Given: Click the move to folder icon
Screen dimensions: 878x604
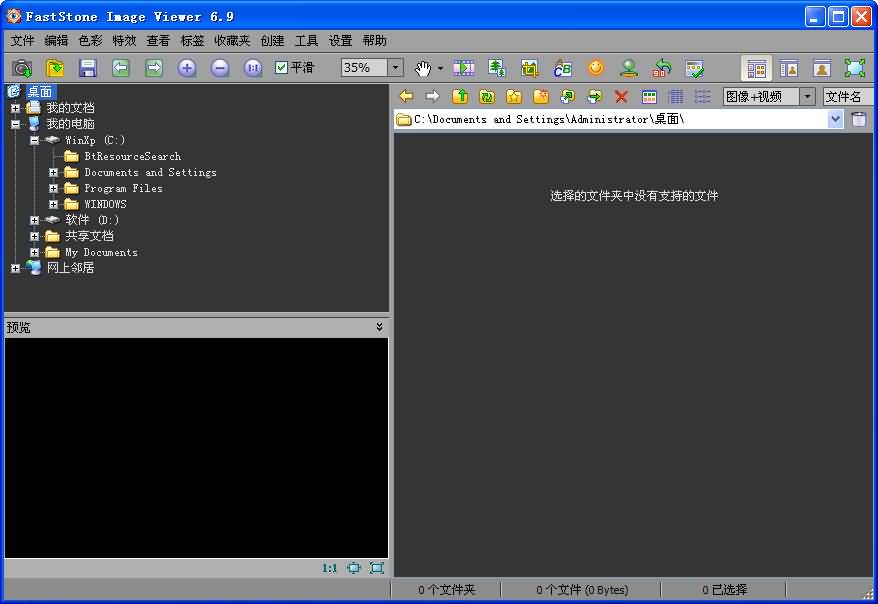Looking at the screenshot, I should click(x=594, y=96).
